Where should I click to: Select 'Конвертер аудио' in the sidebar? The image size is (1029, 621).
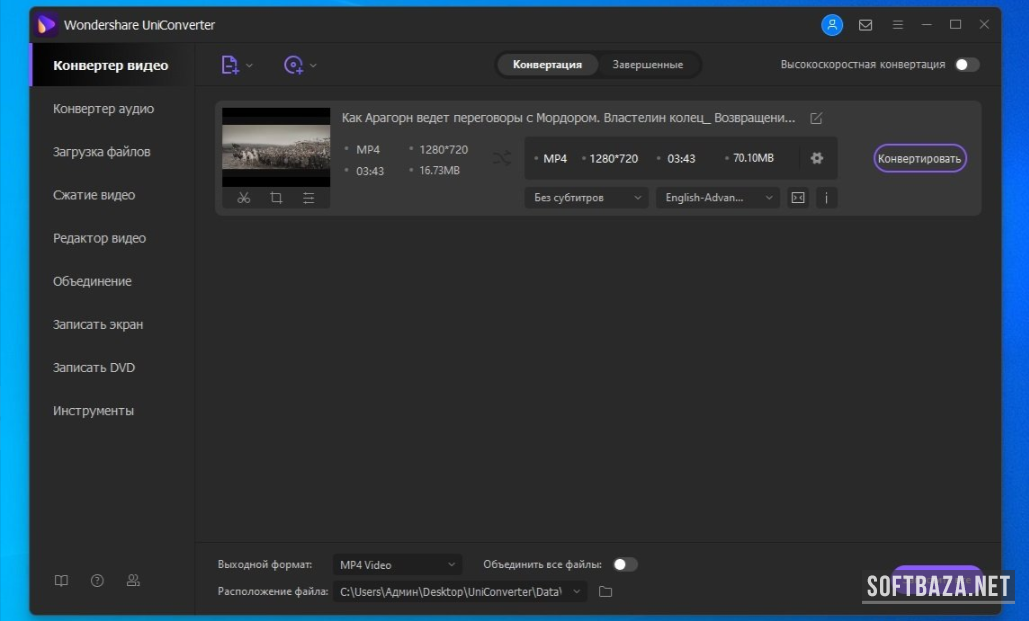pos(103,109)
